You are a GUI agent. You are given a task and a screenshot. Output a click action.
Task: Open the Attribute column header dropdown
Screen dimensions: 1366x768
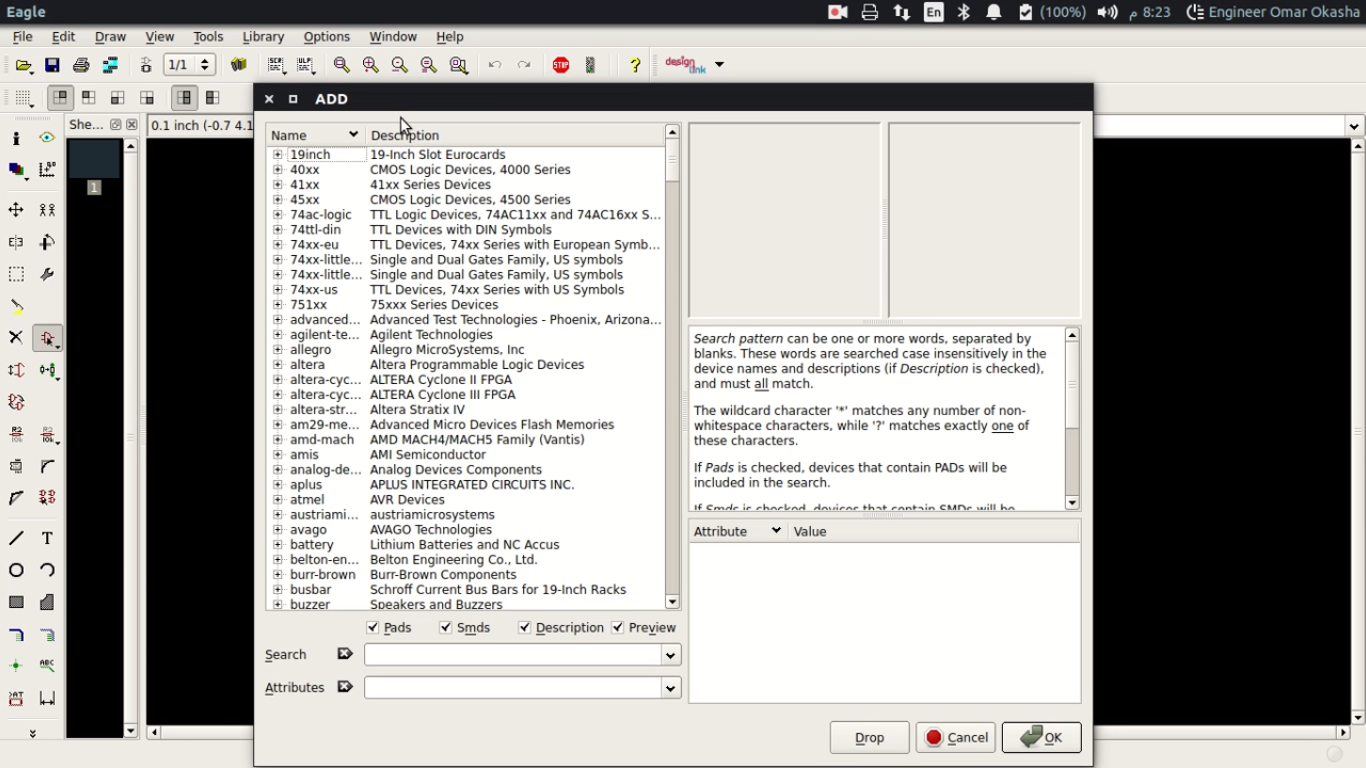pyautogui.click(x=776, y=531)
